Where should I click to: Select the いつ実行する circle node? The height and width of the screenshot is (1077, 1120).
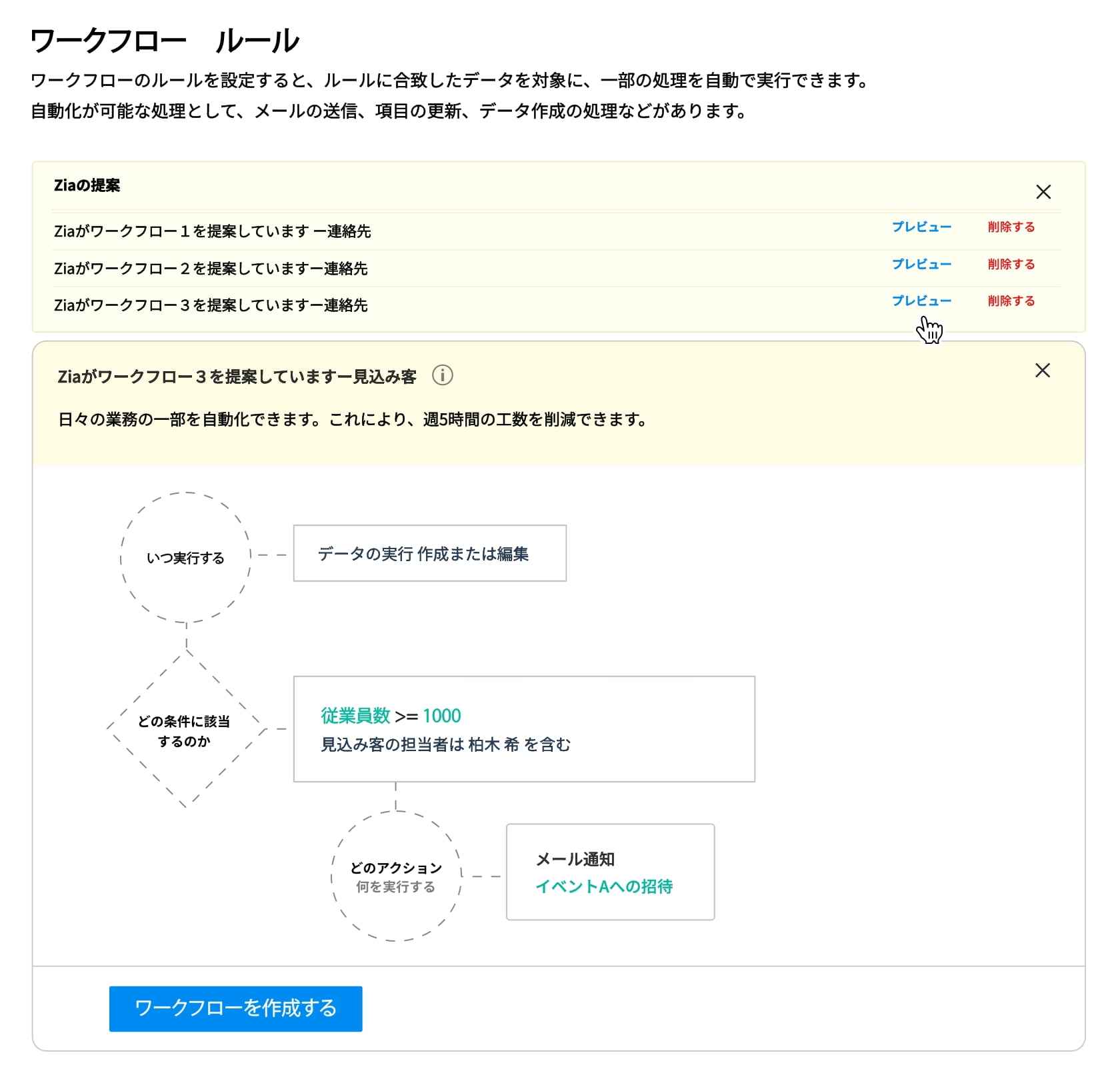tap(186, 558)
